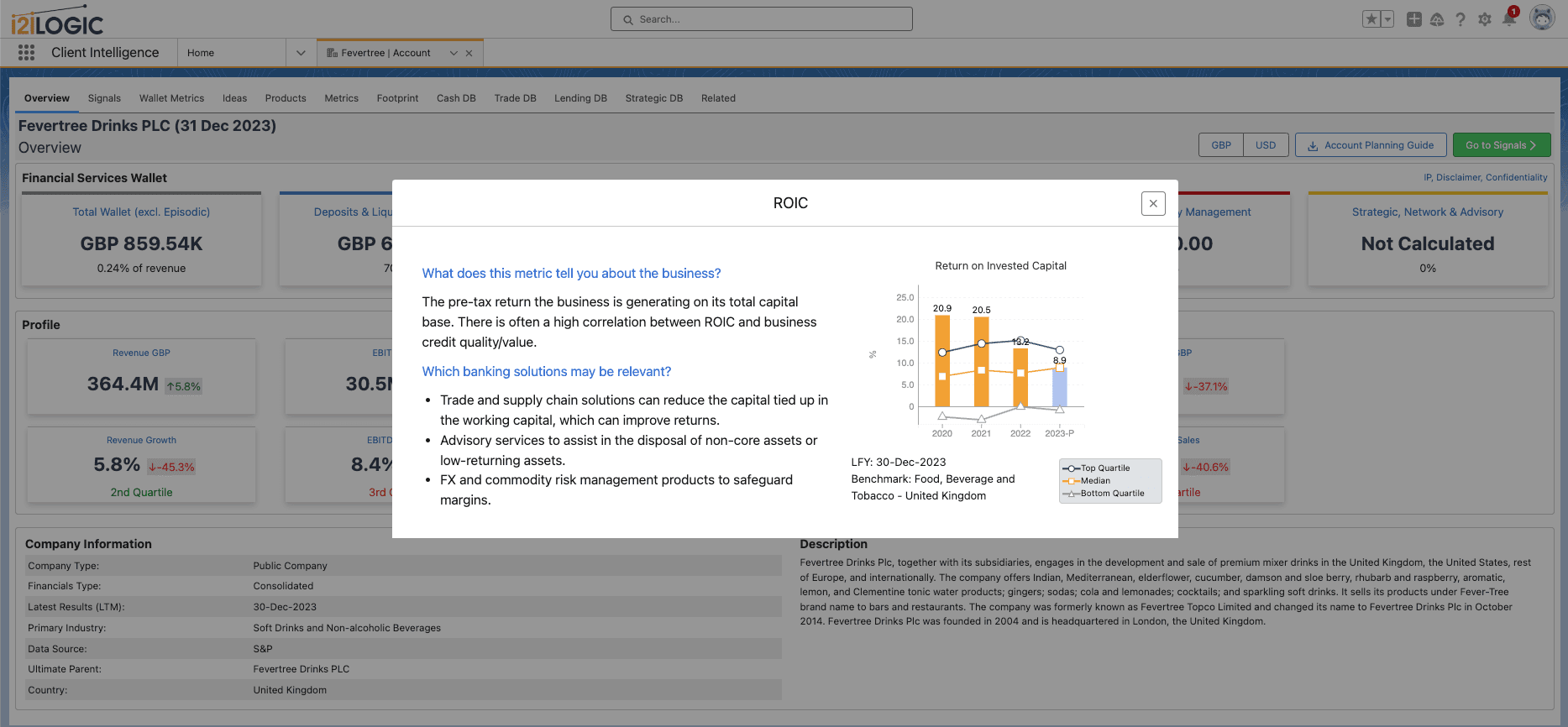Close the Fevertree Account workspace tab
Image resolution: width=1568 pixels, height=727 pixels.
(x=469, y=53)
